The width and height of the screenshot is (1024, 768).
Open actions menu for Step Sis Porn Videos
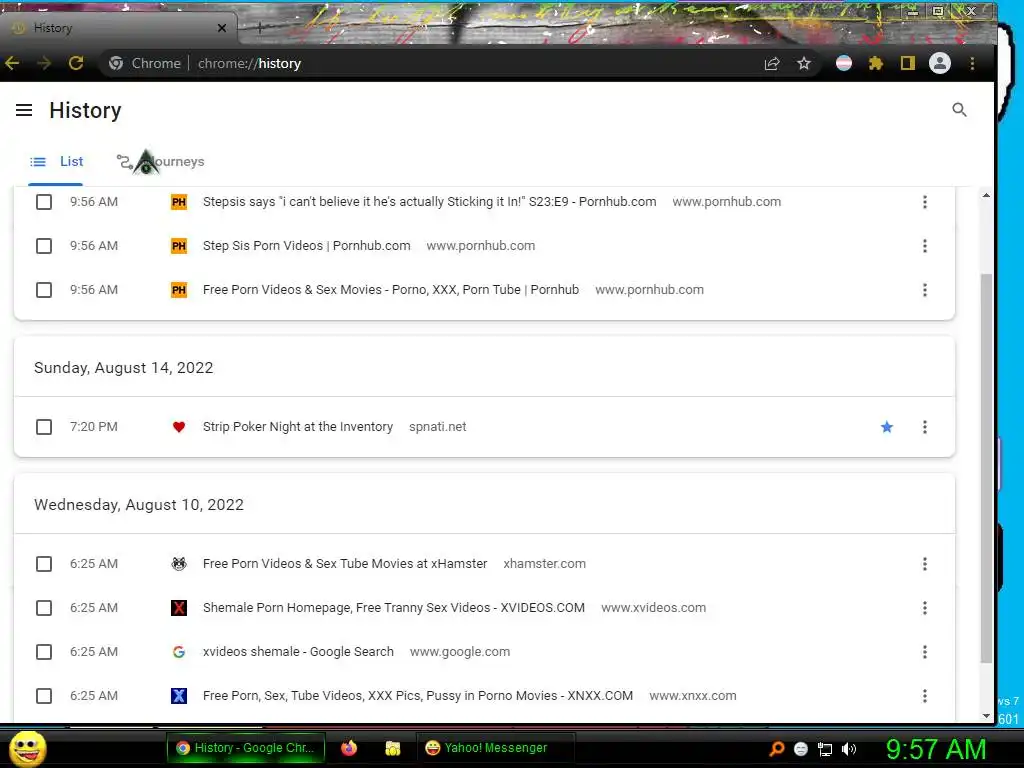click(x=925, y=246)
